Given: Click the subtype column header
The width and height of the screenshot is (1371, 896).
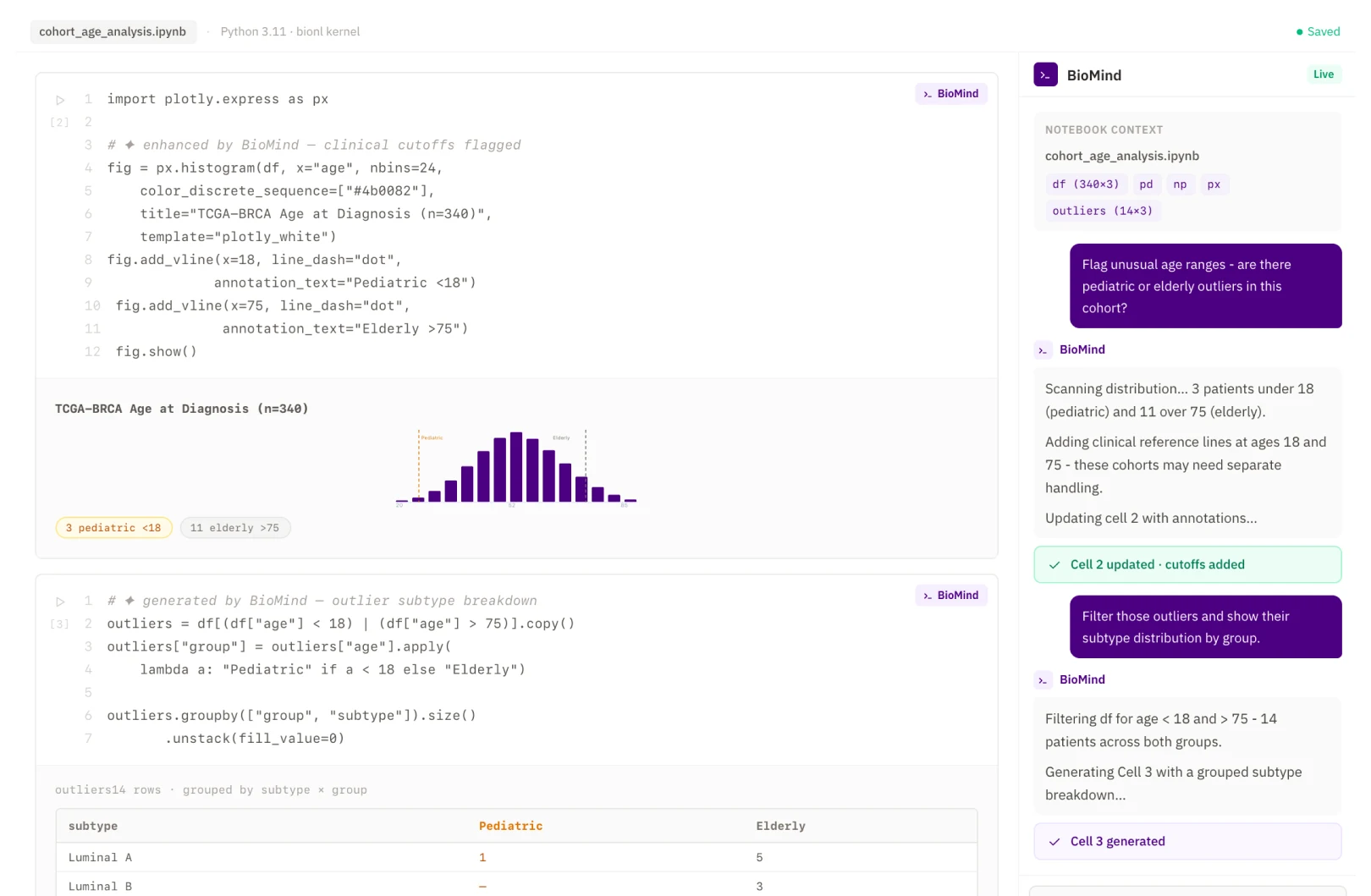Looking at the screenshot, I should pos(93,826).
